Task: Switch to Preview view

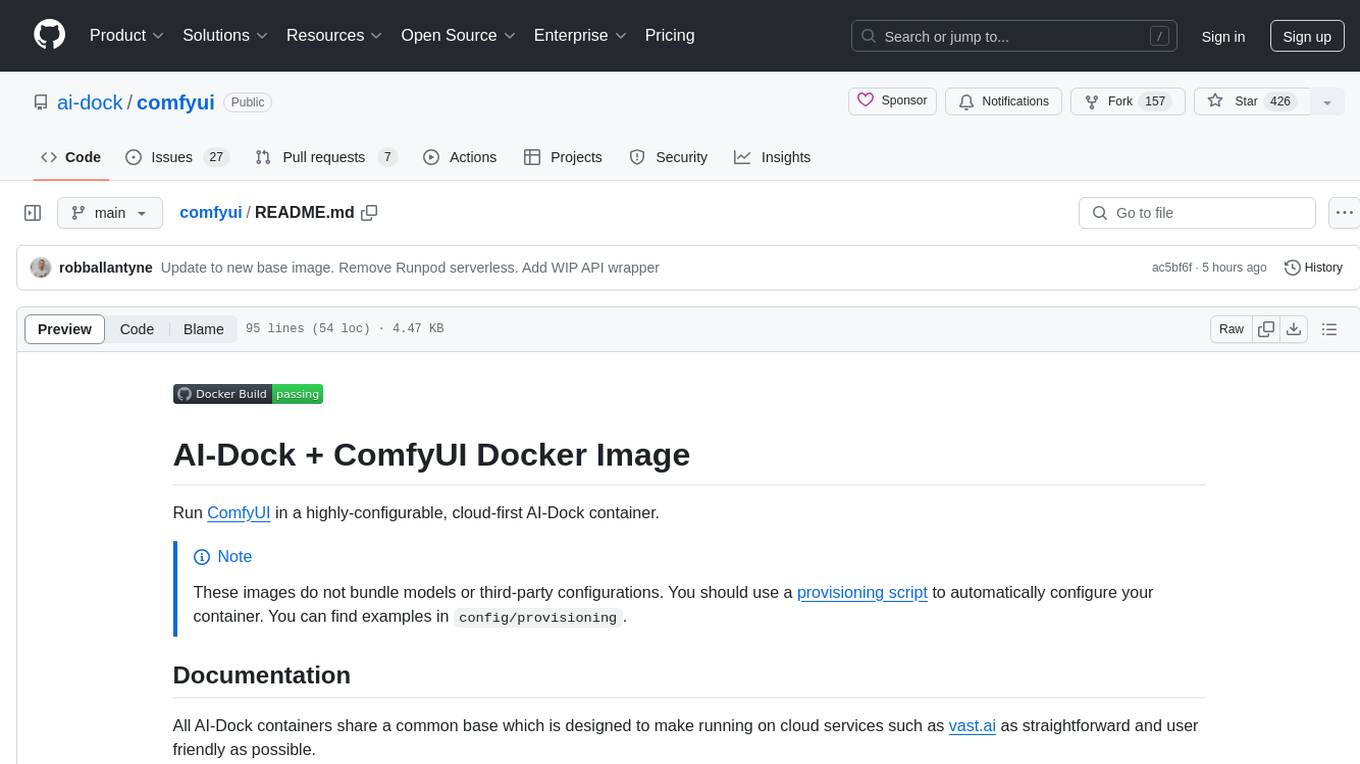Action: [65, 329]
